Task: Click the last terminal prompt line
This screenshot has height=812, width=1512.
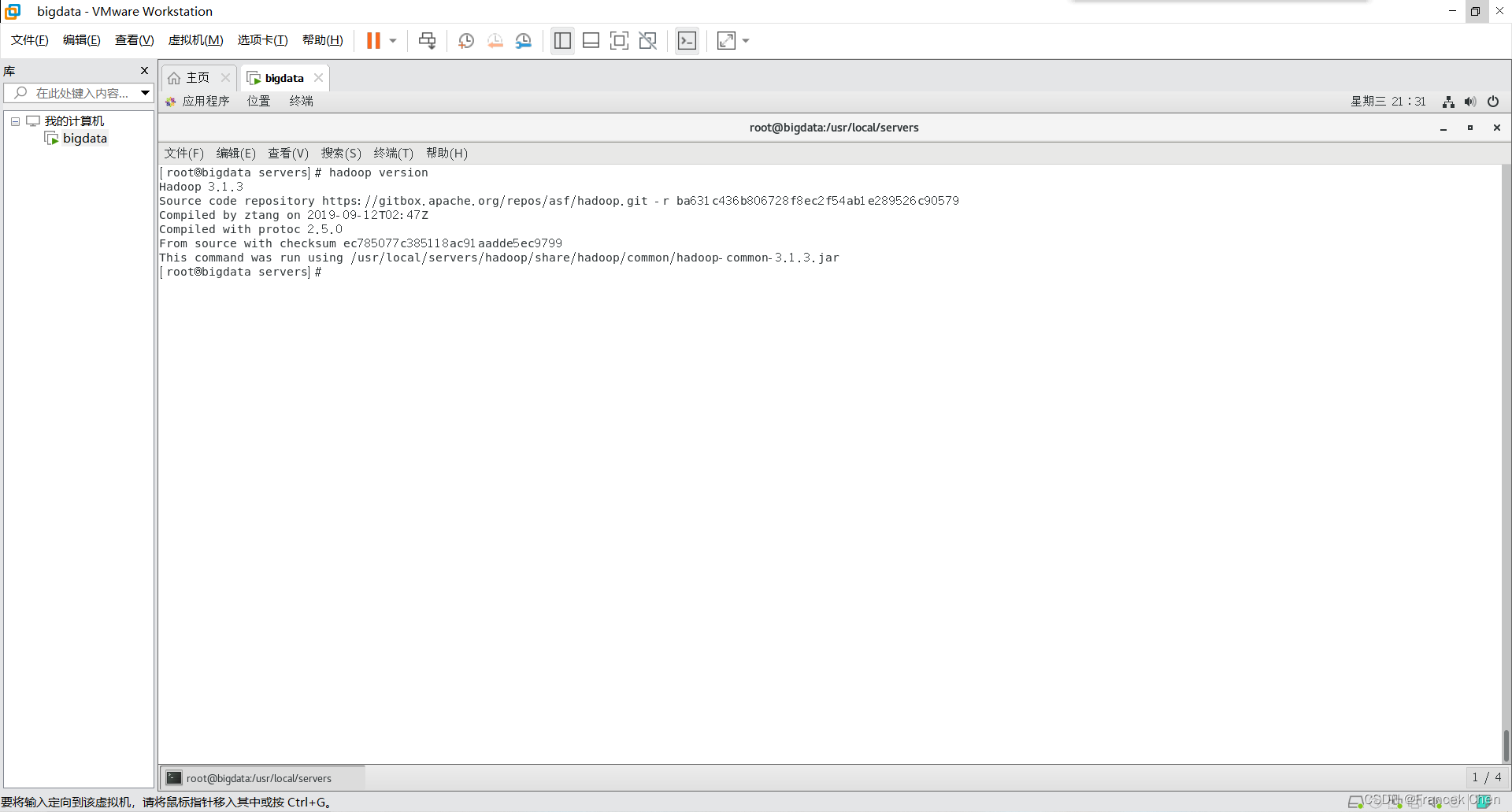Action: pos(240,272)
